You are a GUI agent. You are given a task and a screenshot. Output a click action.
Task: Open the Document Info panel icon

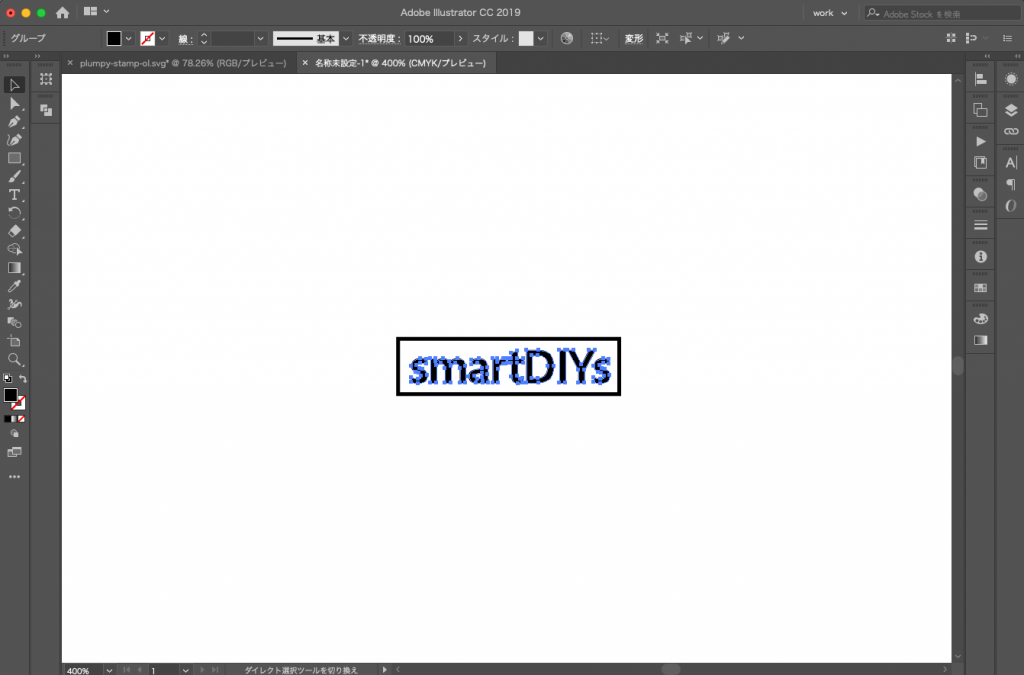pos(980,257)
